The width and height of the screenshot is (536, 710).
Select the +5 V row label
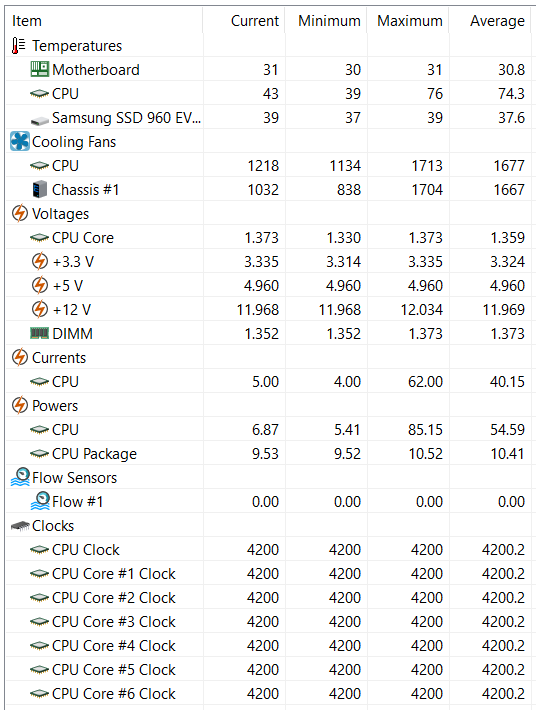click(x=68, y=286)
